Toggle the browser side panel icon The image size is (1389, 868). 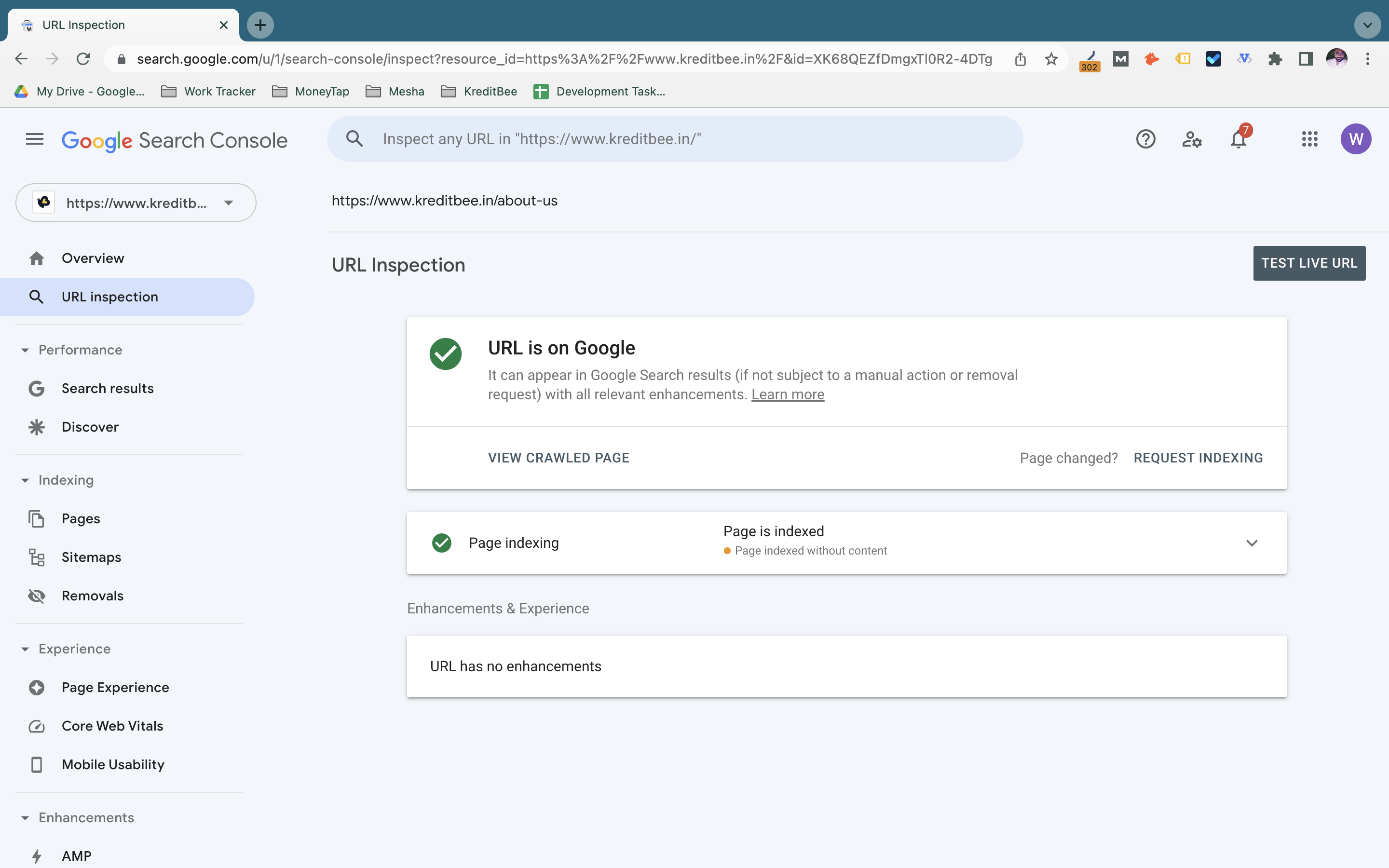[x=1306, y=59]
